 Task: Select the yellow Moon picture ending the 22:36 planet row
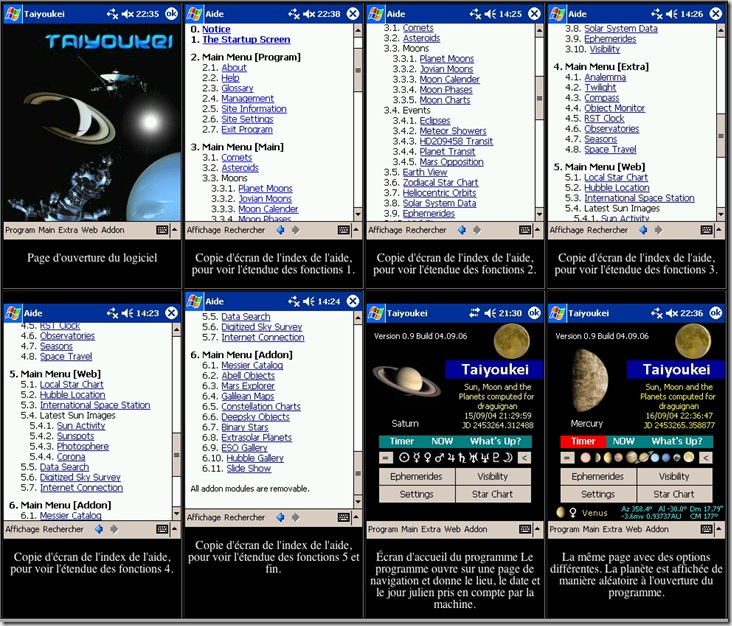(x=689, y=458)
